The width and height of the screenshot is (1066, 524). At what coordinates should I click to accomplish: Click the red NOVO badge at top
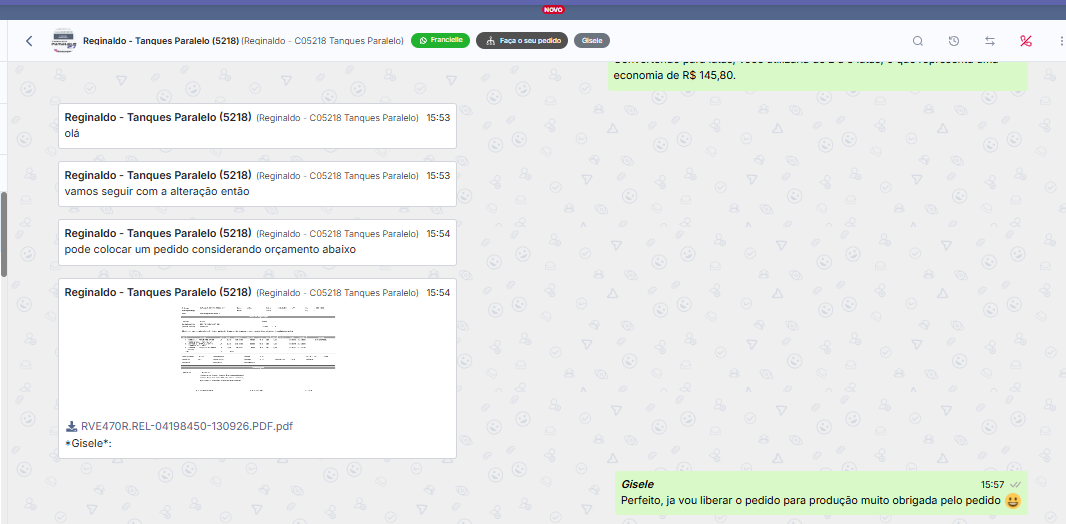click(553, 9)
